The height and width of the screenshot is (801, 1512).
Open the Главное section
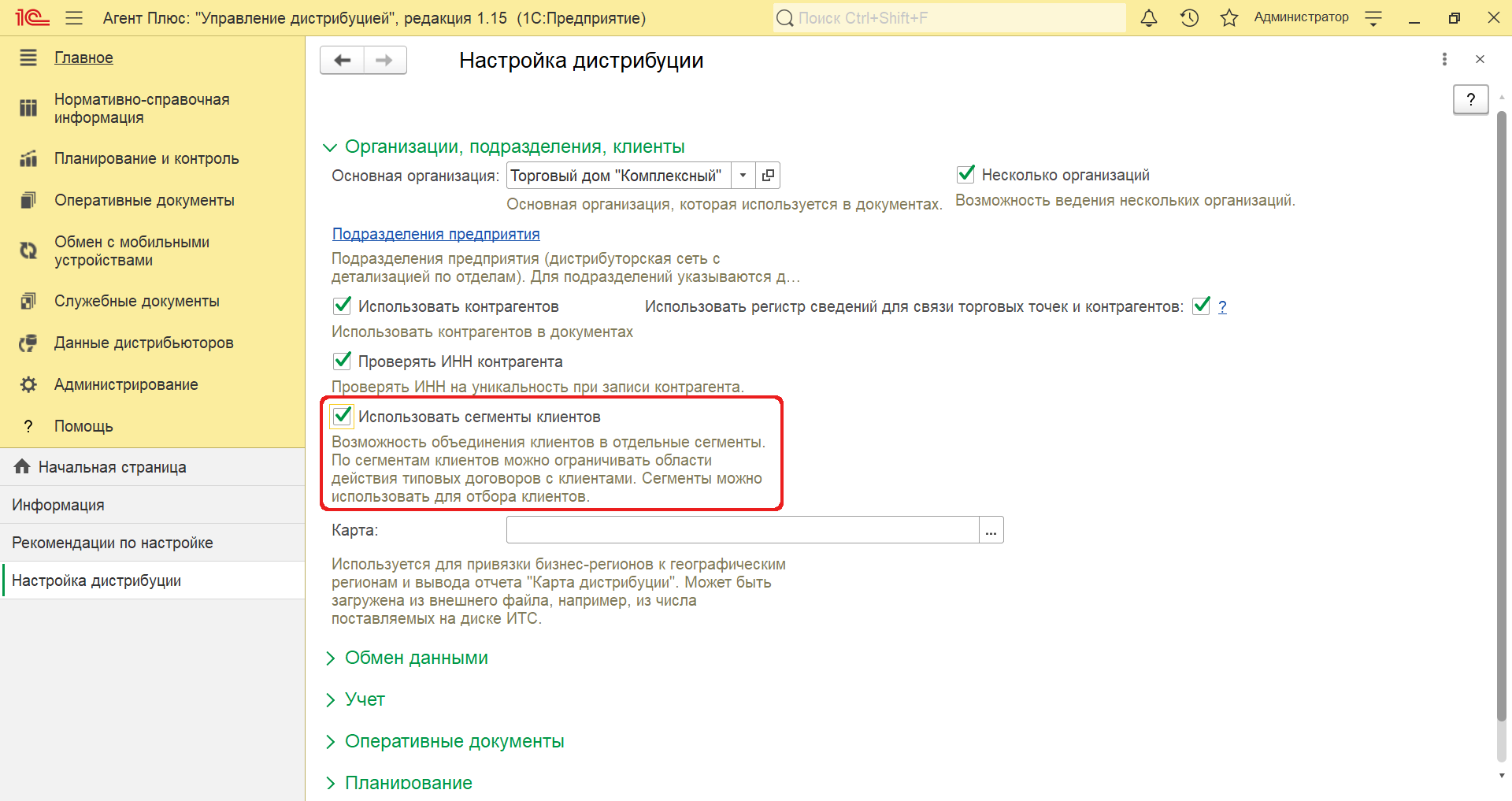[83, 57]
